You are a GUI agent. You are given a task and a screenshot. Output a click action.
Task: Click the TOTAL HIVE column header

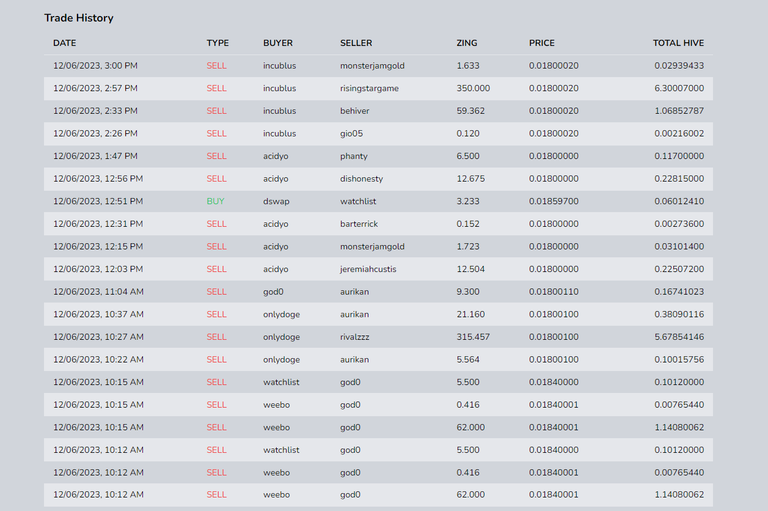pos(678,43)
